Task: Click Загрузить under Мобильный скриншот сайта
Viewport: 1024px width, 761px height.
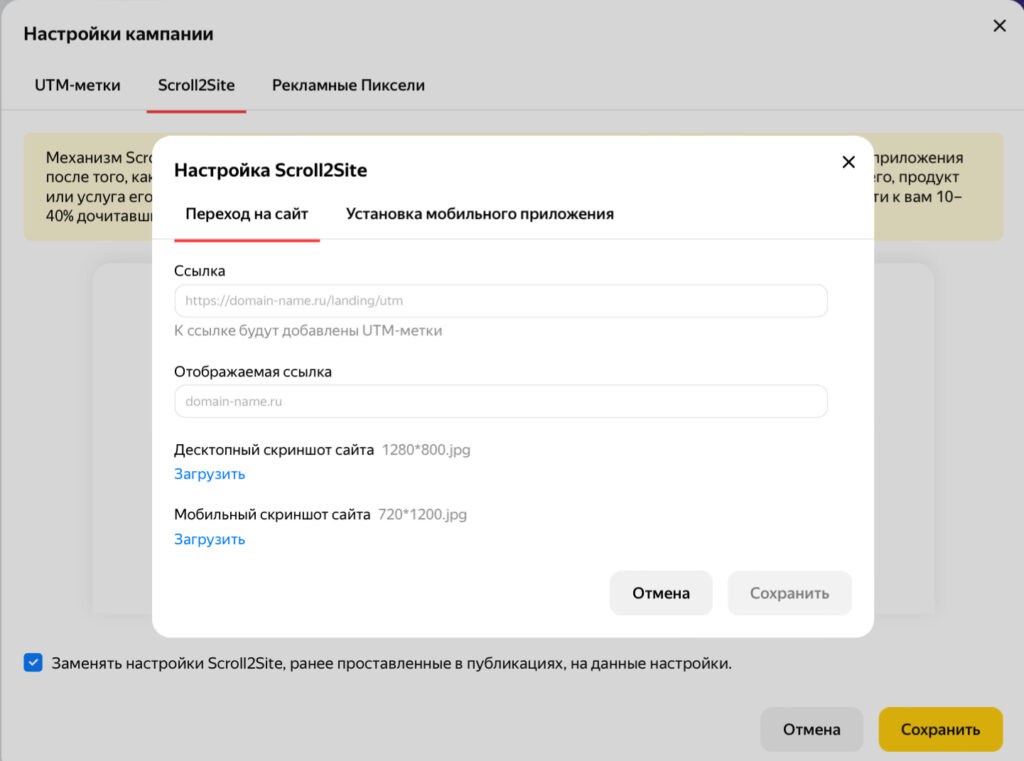Action: (209, 539)
